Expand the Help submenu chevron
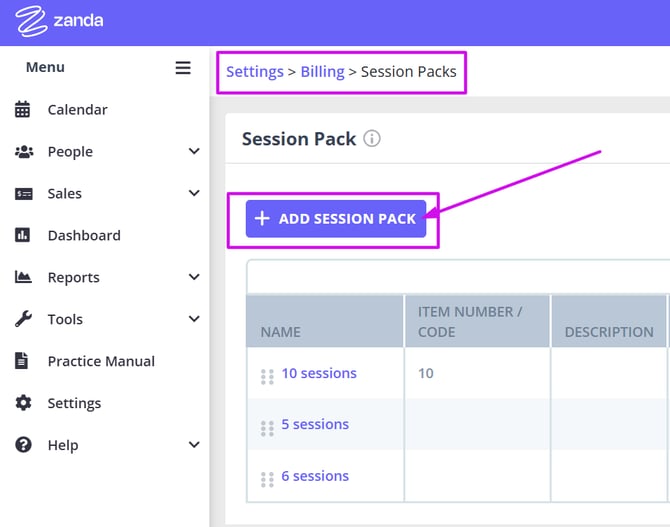Image resolution: width=670 pixels, height=527 pixels. pyautogui.click(x=194, y=446)
